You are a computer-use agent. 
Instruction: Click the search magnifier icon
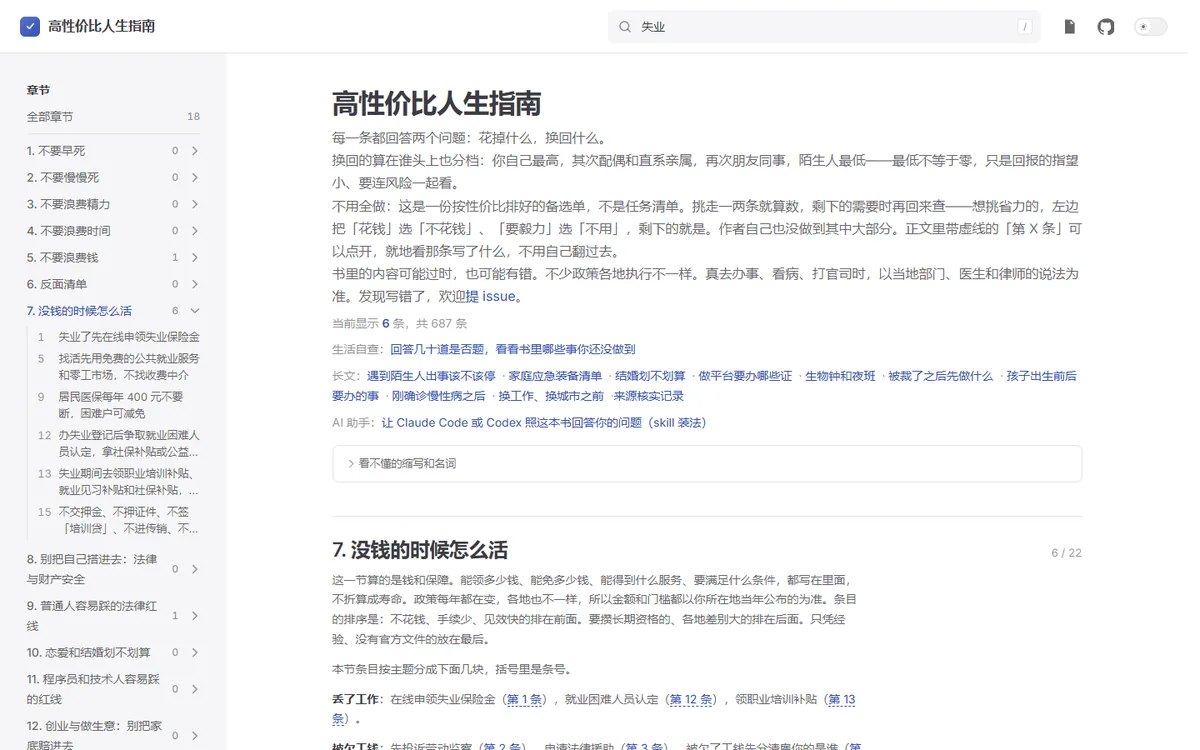pos(625,27)
